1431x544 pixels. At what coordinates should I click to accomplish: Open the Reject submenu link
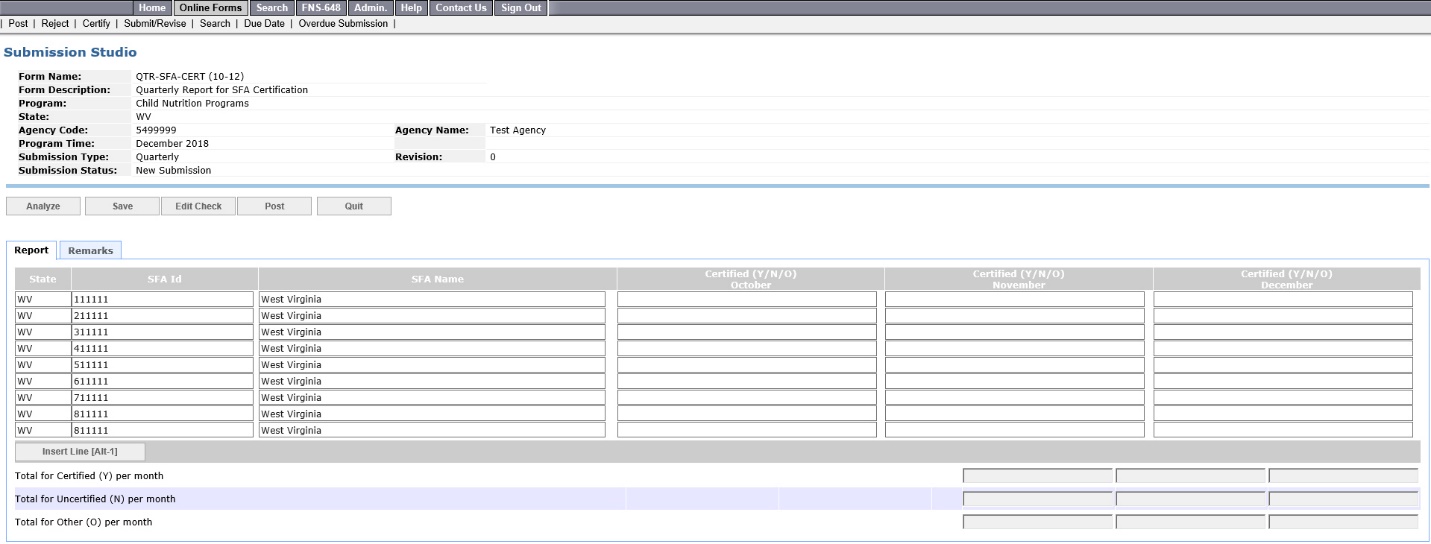tap(55, 23)
